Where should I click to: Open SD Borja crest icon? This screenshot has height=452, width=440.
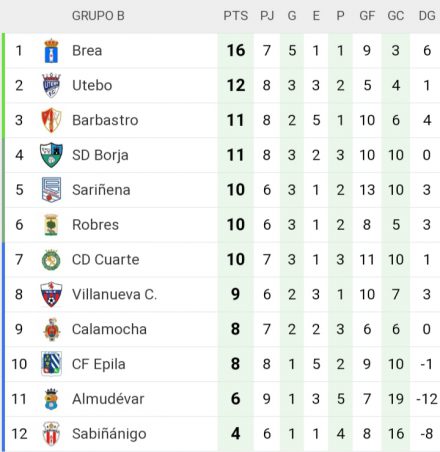(x=51, y=155)
